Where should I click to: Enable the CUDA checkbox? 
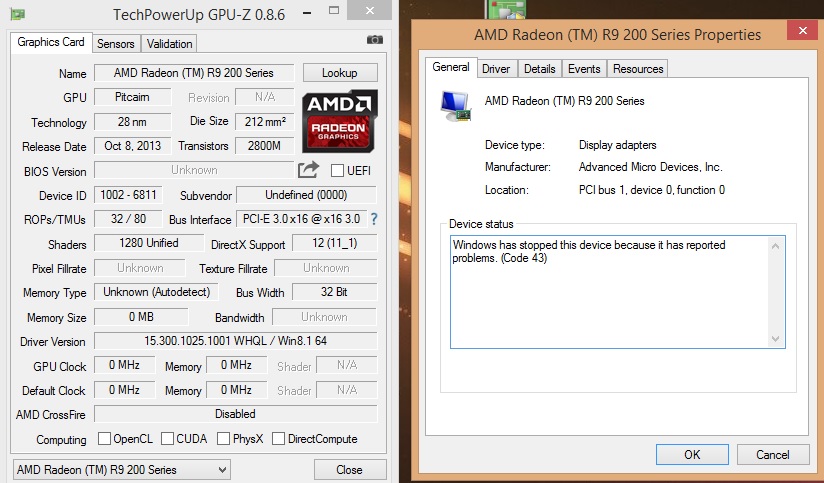pos(168,438)
